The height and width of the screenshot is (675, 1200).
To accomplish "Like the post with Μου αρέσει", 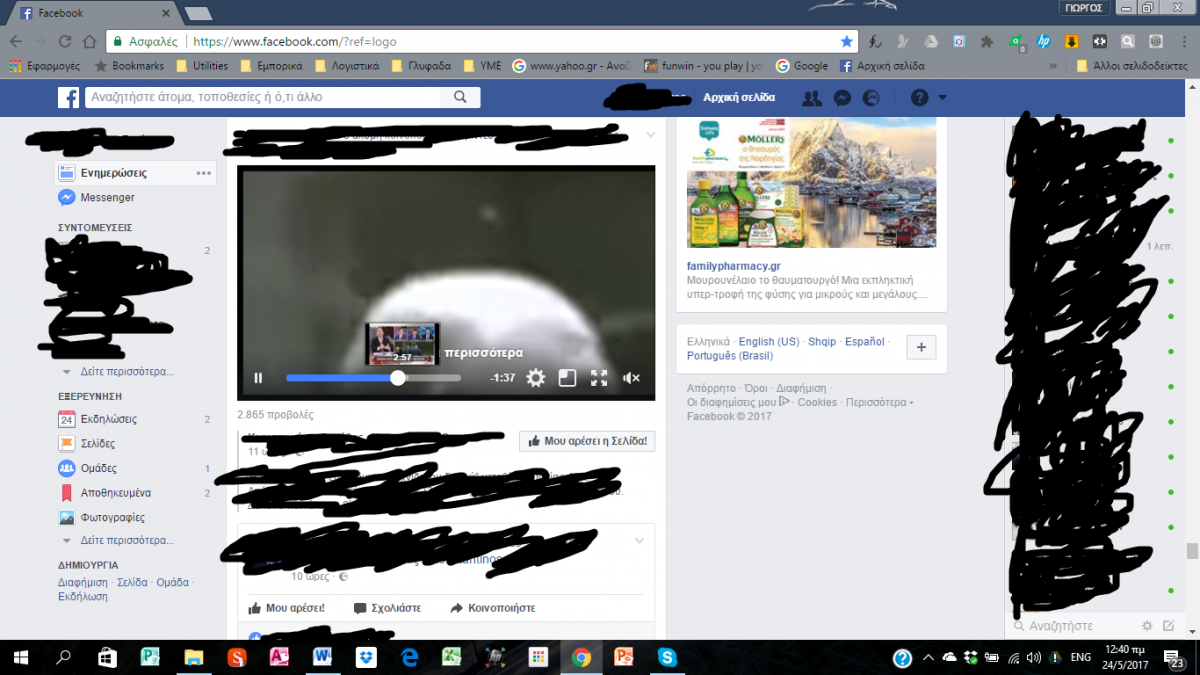I will (x=286, y=608).
